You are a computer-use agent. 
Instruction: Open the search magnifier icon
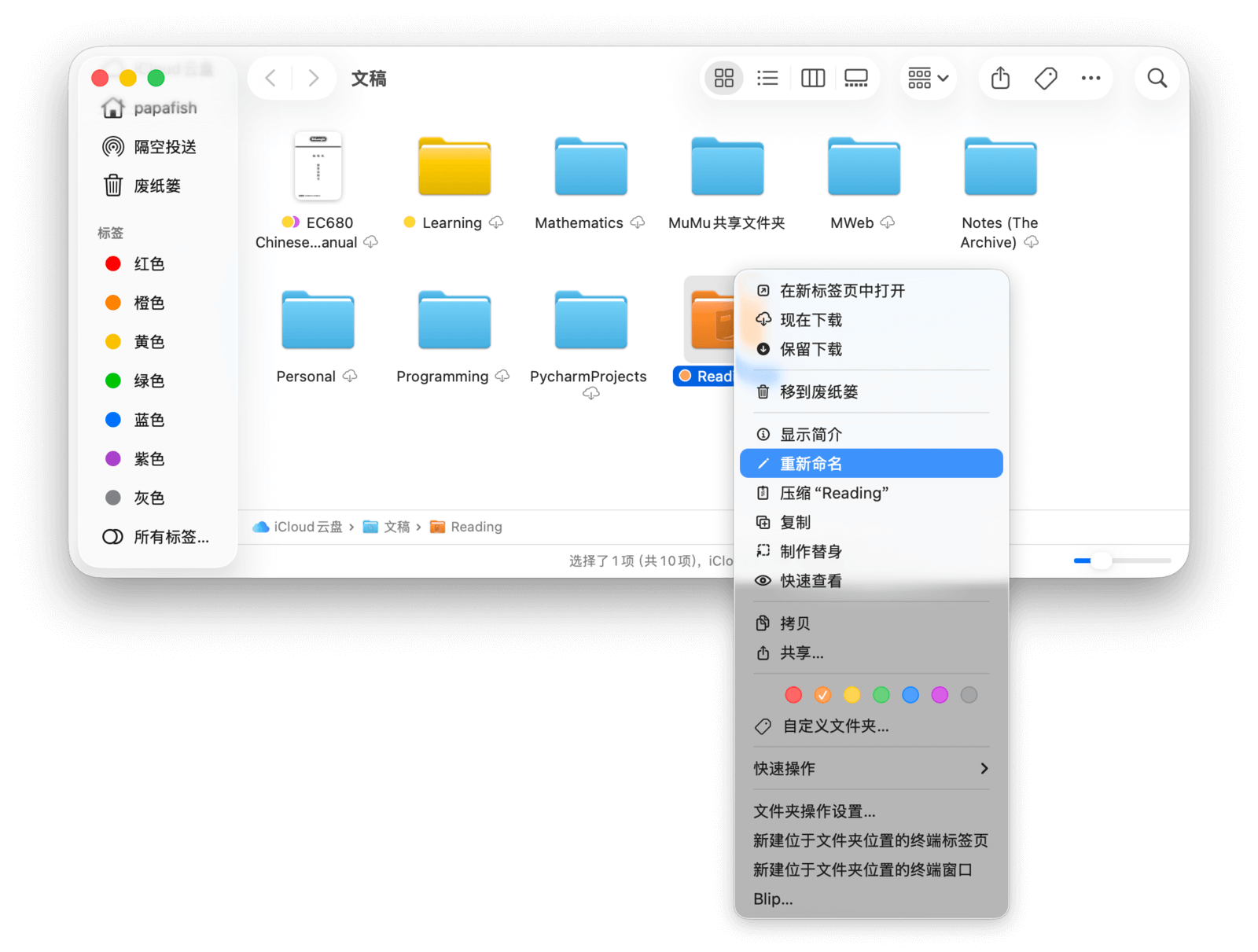(1157, 78)
